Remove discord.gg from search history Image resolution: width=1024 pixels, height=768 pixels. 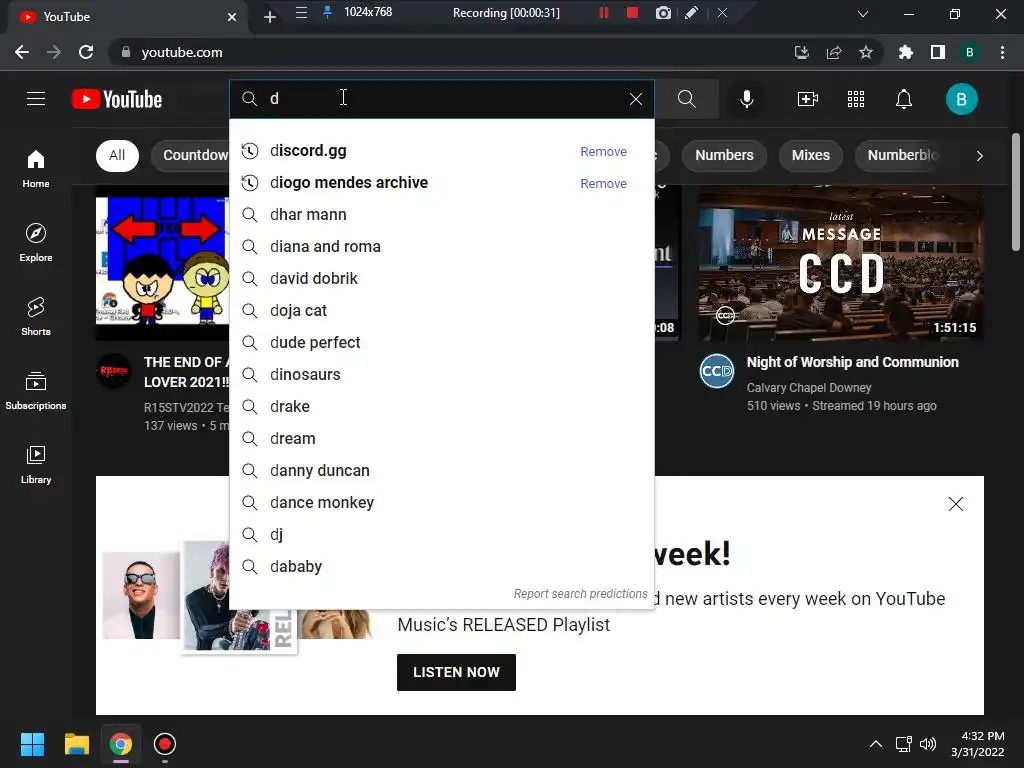(x=603, y=152)
